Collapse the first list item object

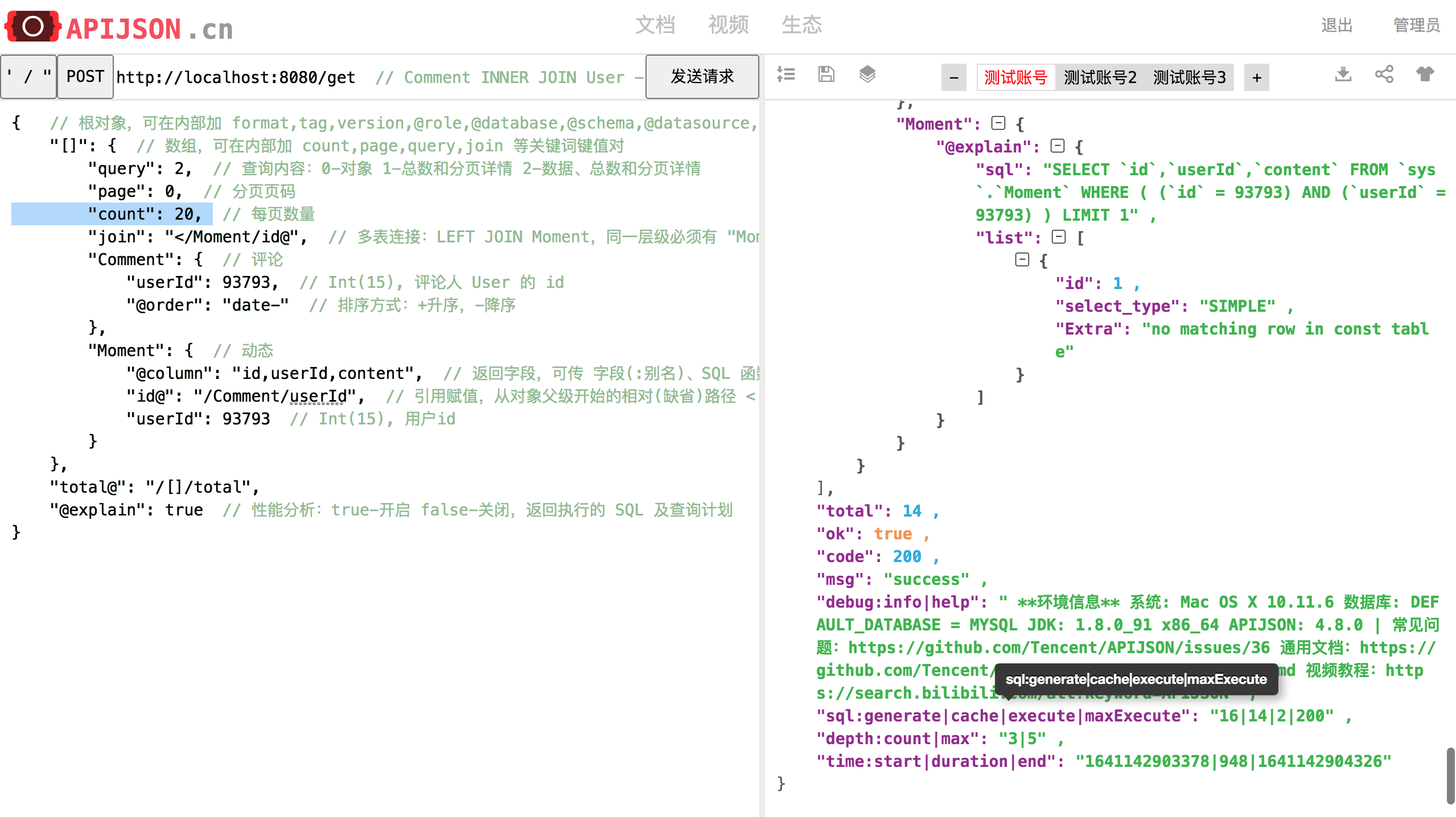pyautogui.click(x=1022, y=260)
